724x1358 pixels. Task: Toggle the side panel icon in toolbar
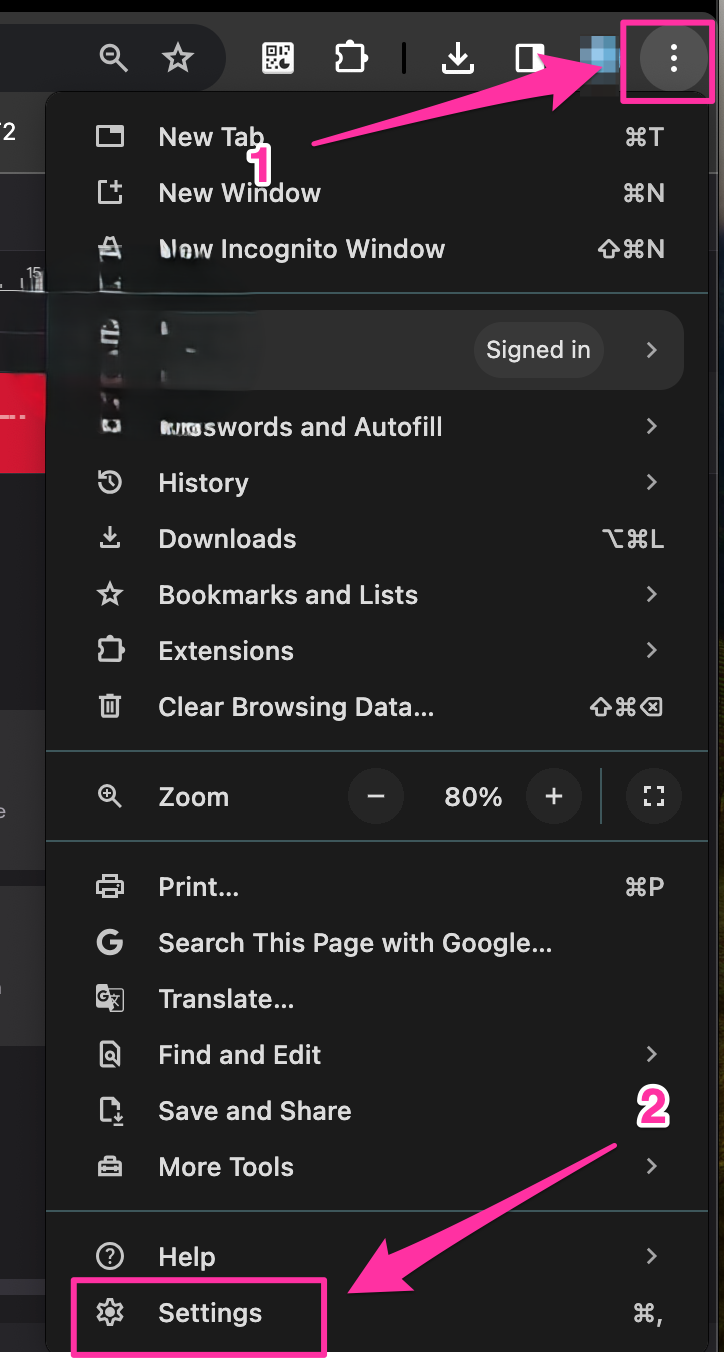(x=530, y=58)
